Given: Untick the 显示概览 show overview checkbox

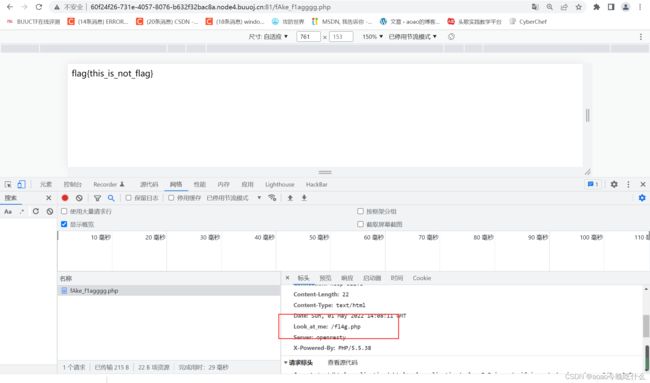Looking at the screenshot, I should [x=64, y=224].
